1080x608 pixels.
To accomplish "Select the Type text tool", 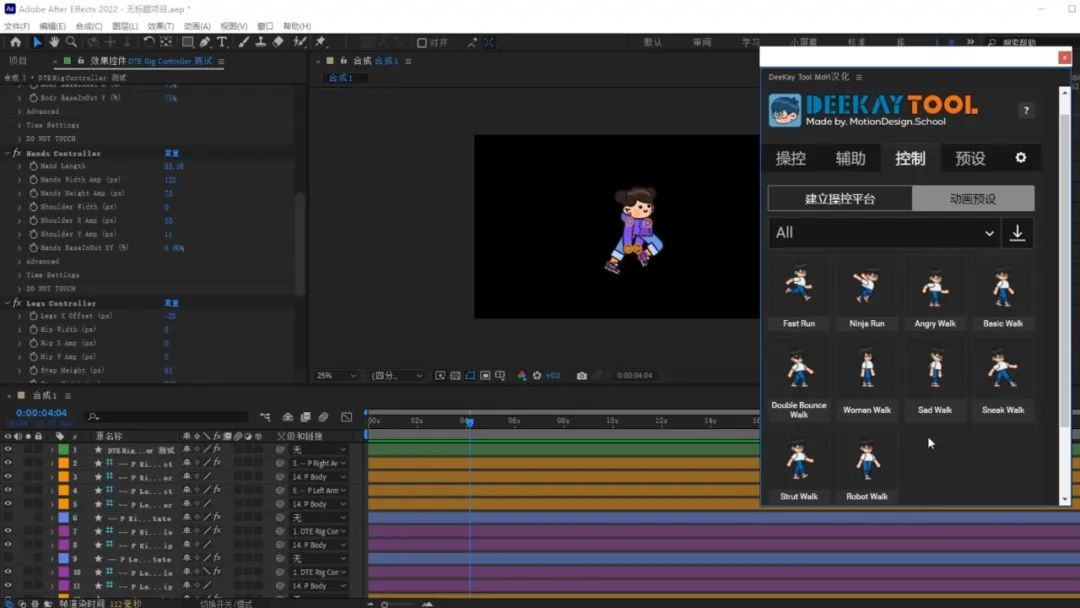I will 222,43.
